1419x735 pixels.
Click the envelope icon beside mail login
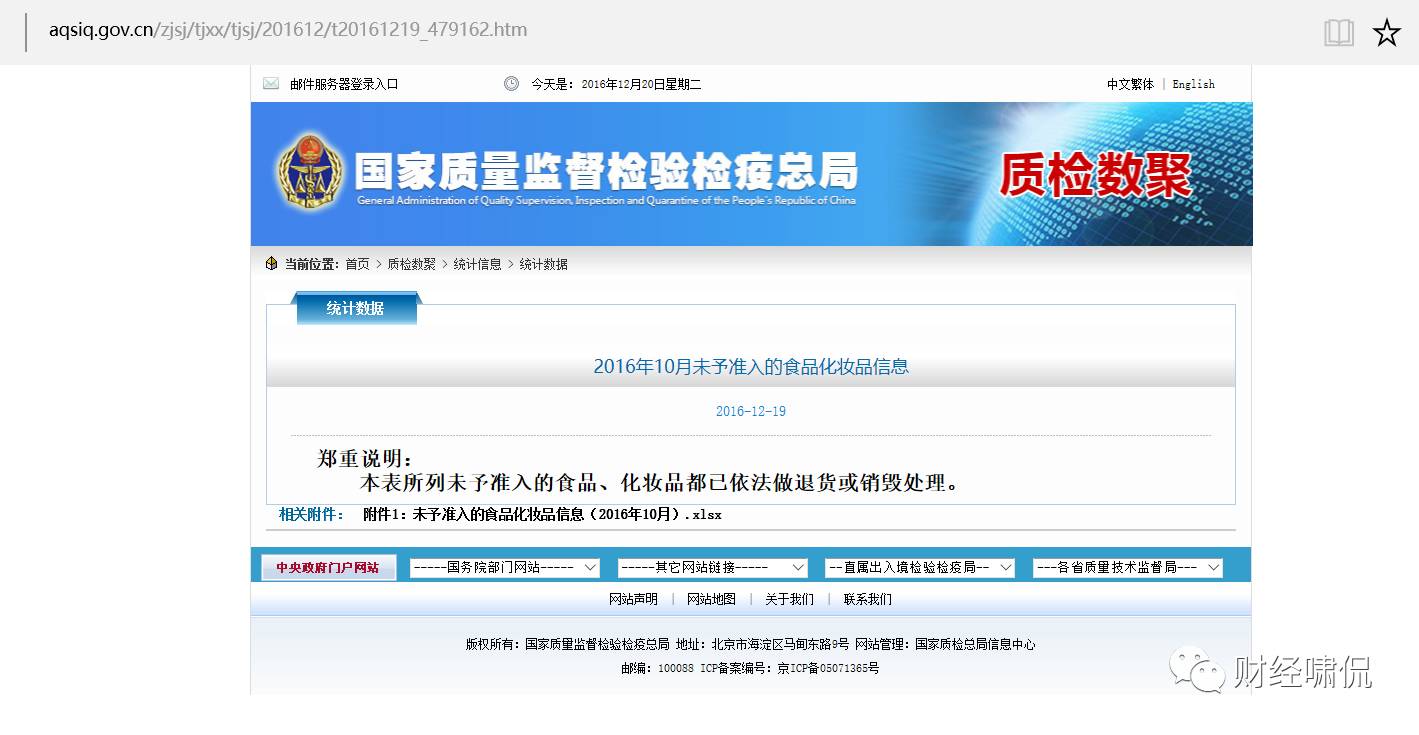point(271,84)
